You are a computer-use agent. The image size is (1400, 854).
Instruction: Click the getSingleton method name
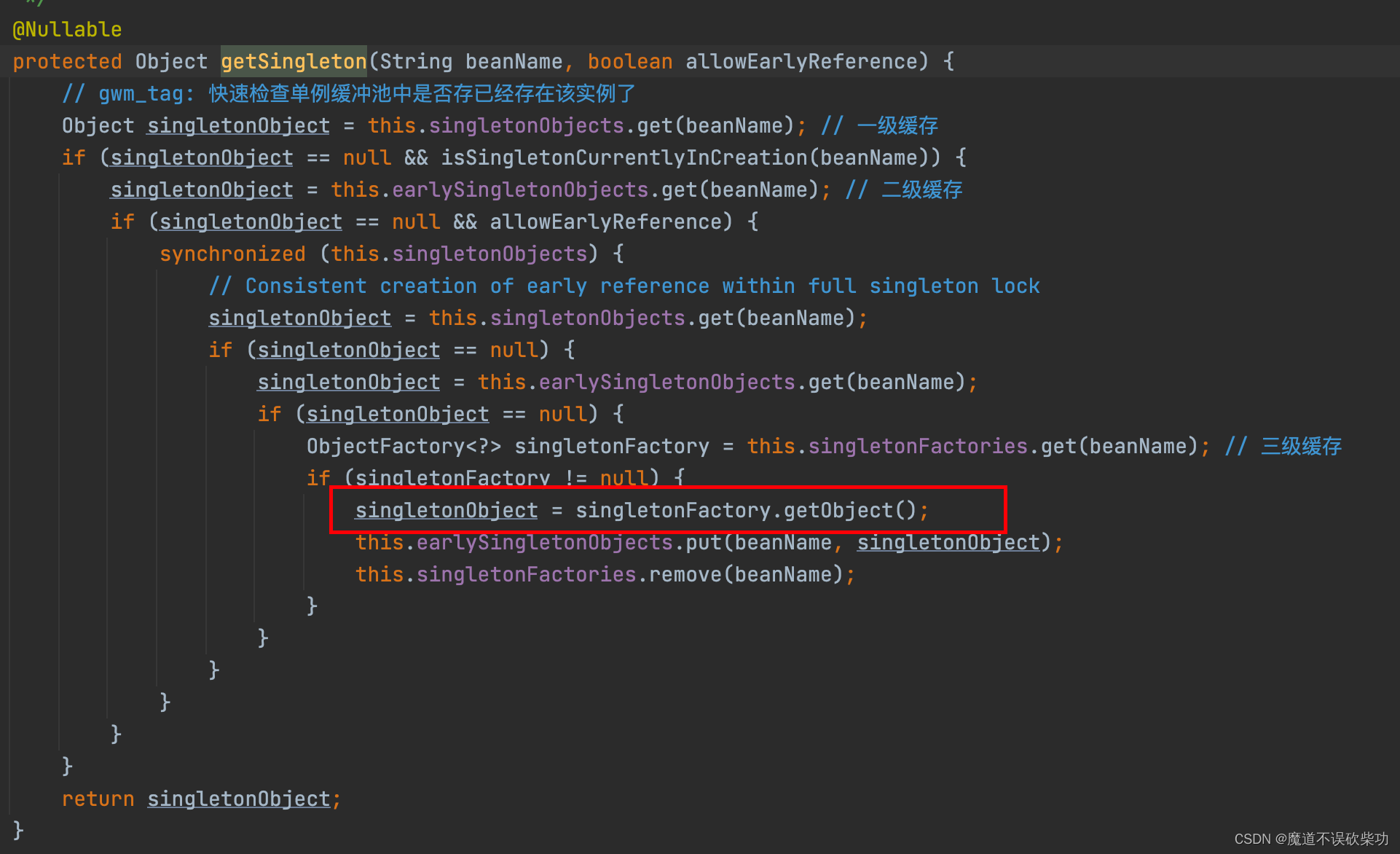294,61
